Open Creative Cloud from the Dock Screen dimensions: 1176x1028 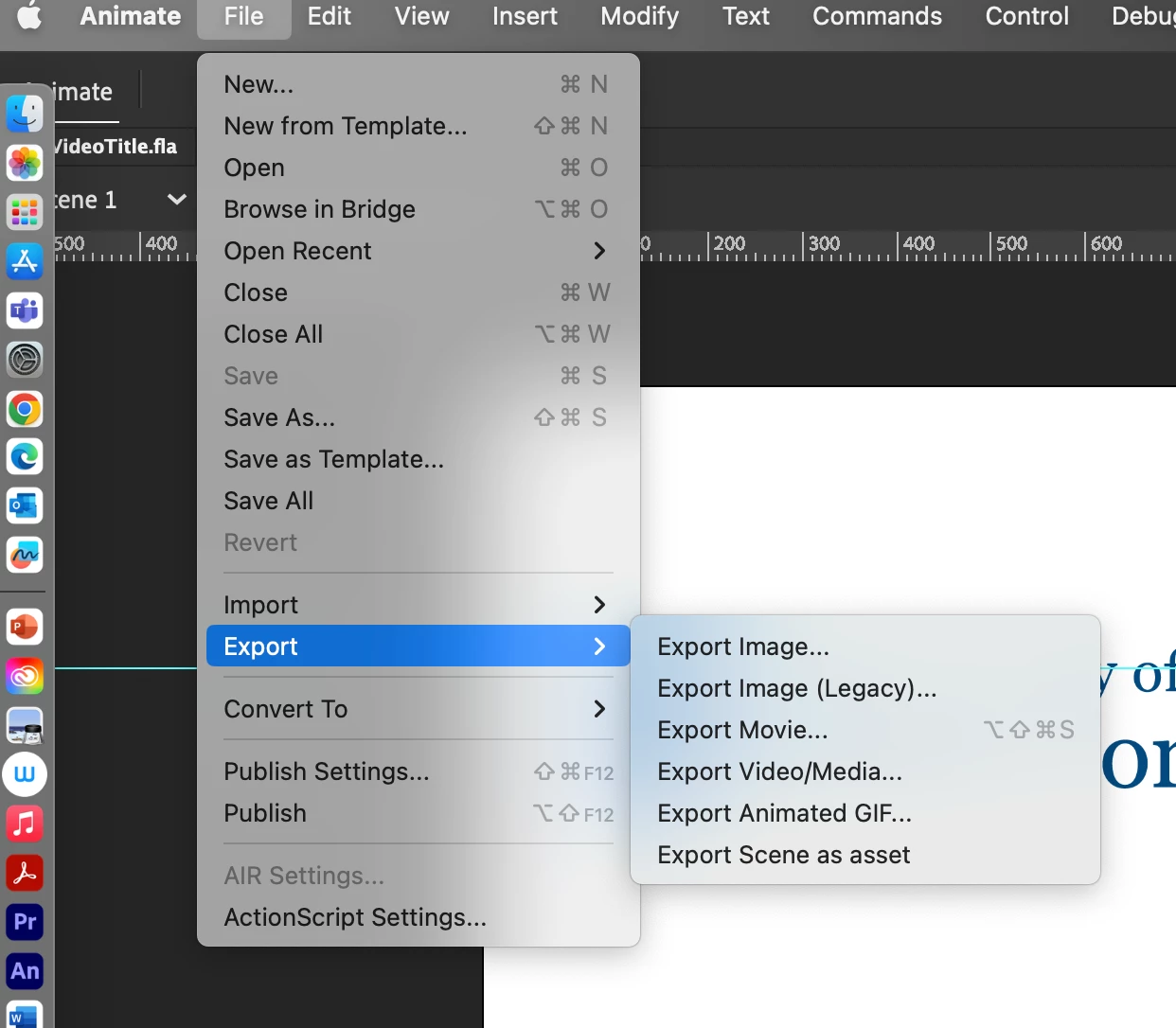tap(25, 676)
